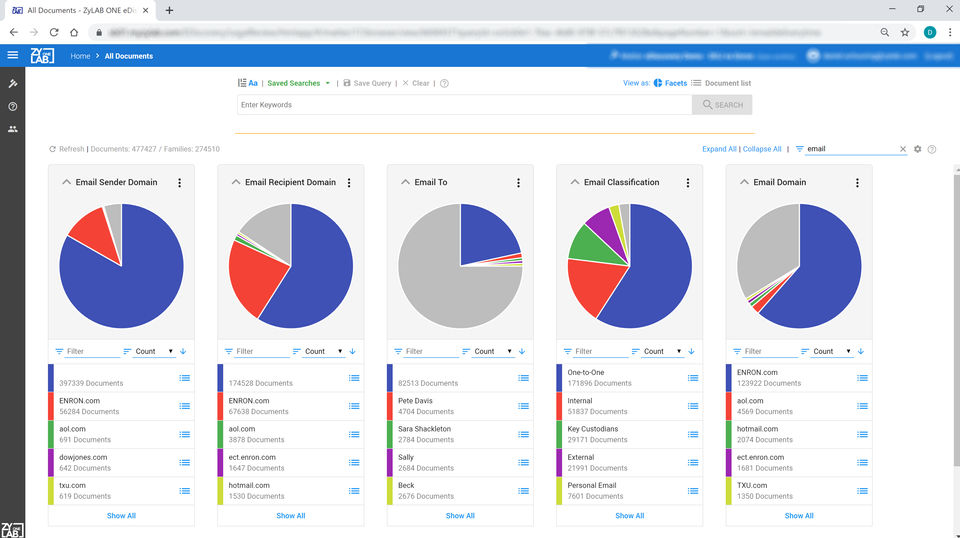
Task: Switch view to Document list
Action: (x=721, y=83)
